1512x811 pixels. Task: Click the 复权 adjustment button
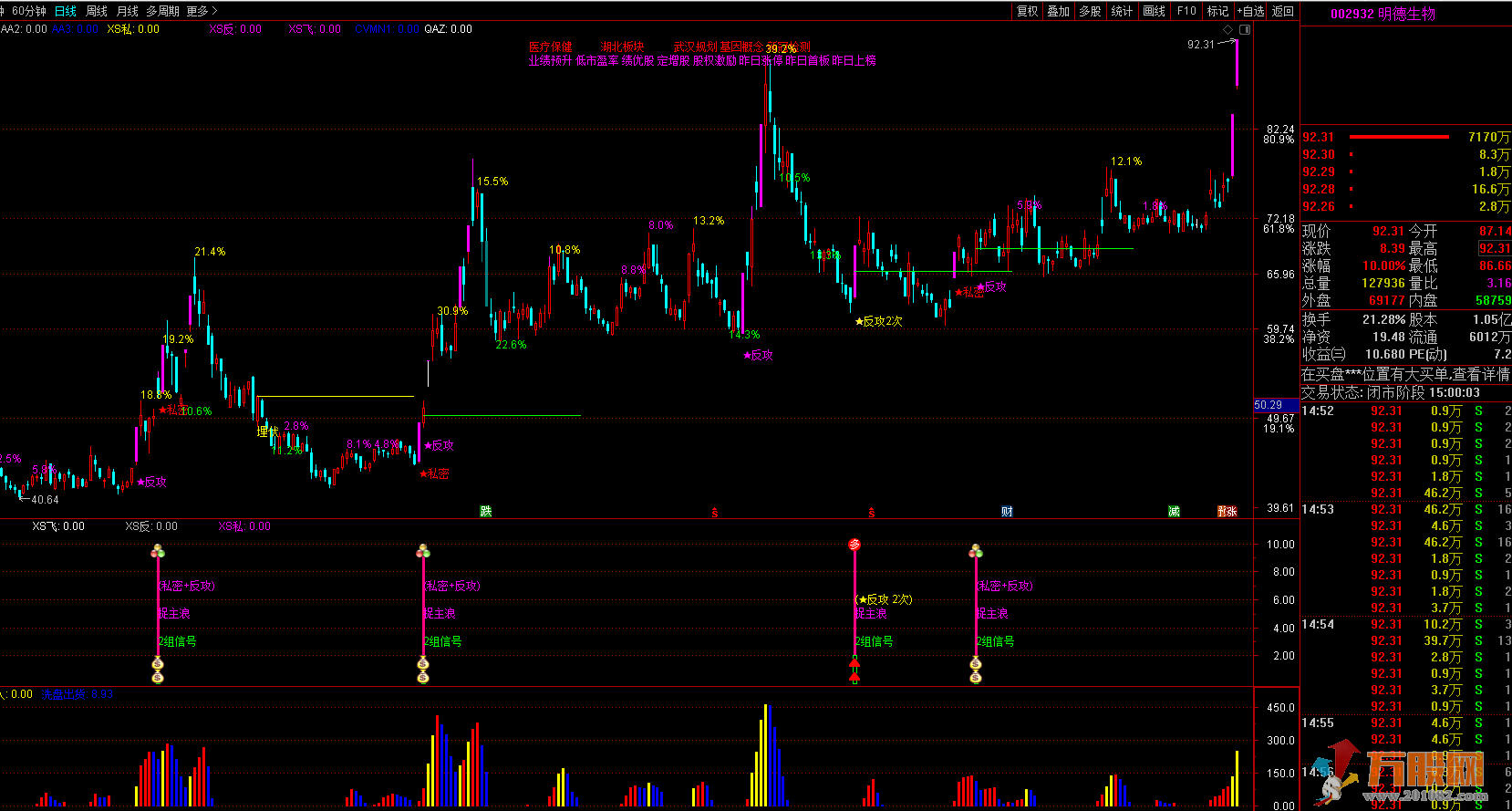click(x=1028, y=11)
